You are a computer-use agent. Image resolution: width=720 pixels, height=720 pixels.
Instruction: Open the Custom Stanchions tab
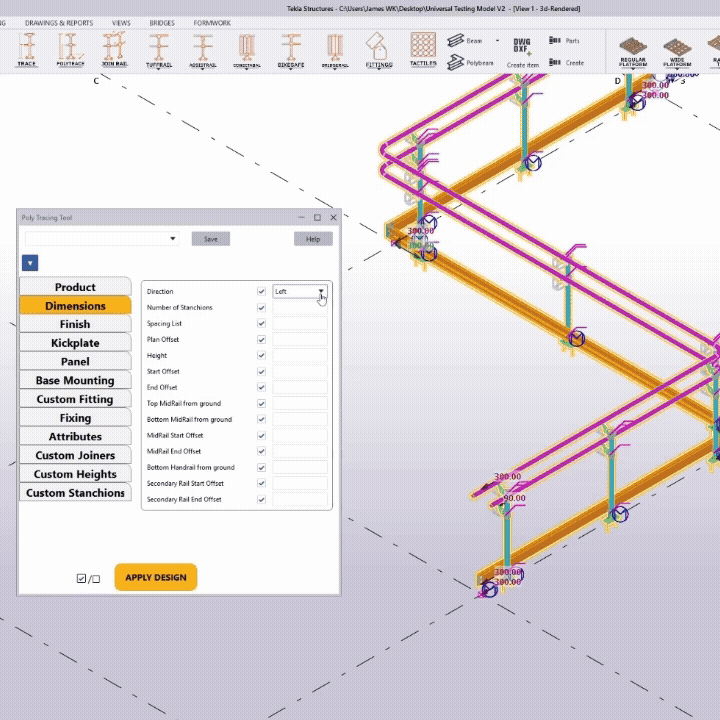coord(75,493)
